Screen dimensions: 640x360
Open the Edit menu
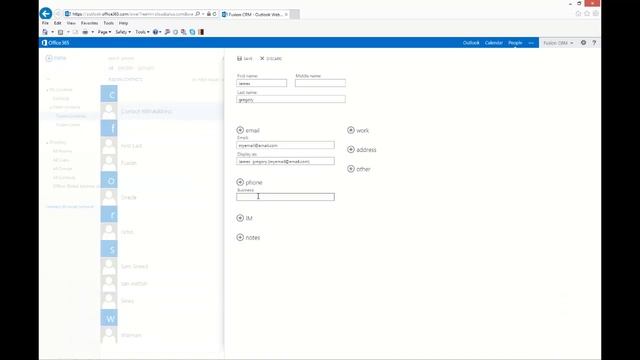(58, 23)
